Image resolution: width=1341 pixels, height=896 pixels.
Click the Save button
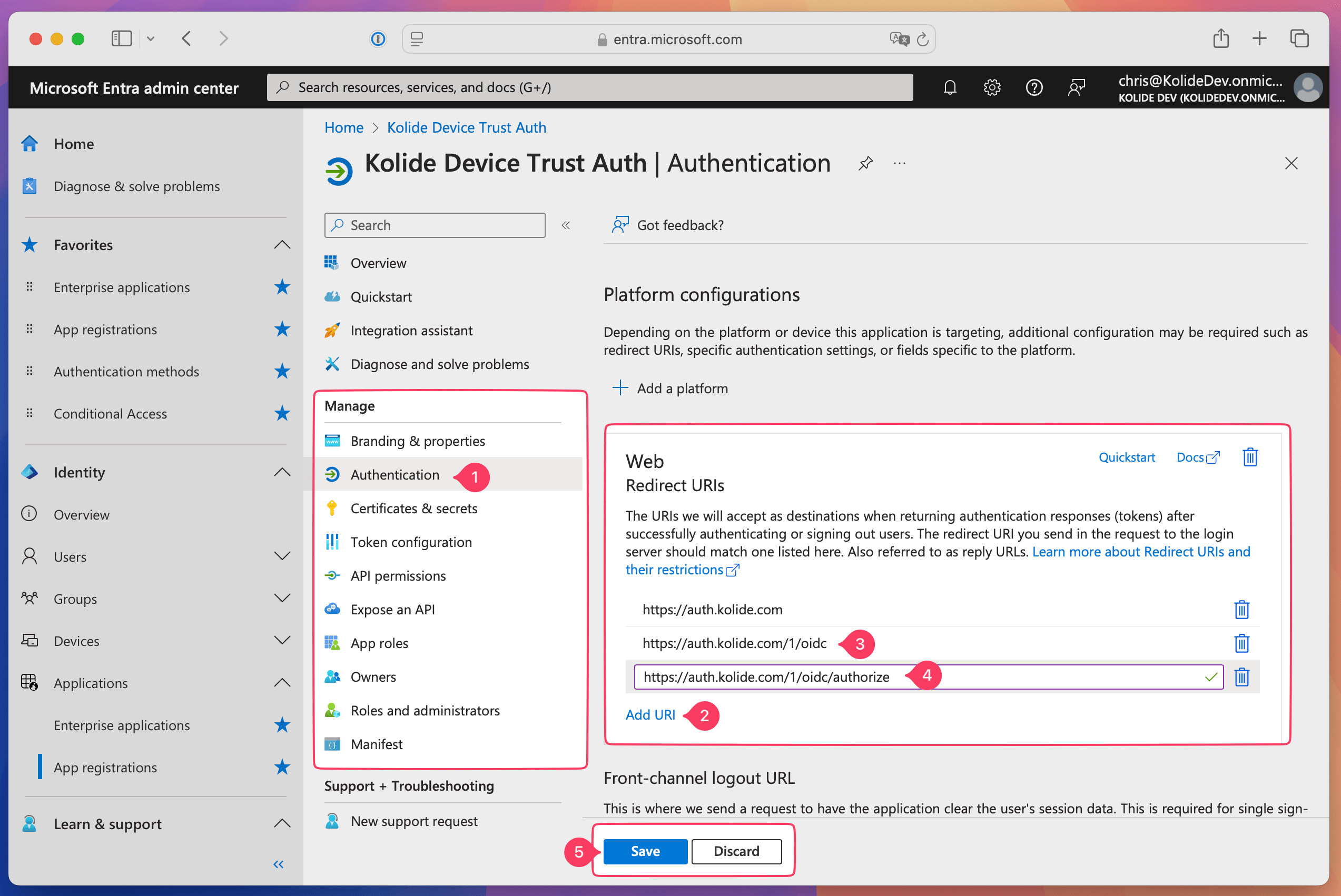click(645, 851)
